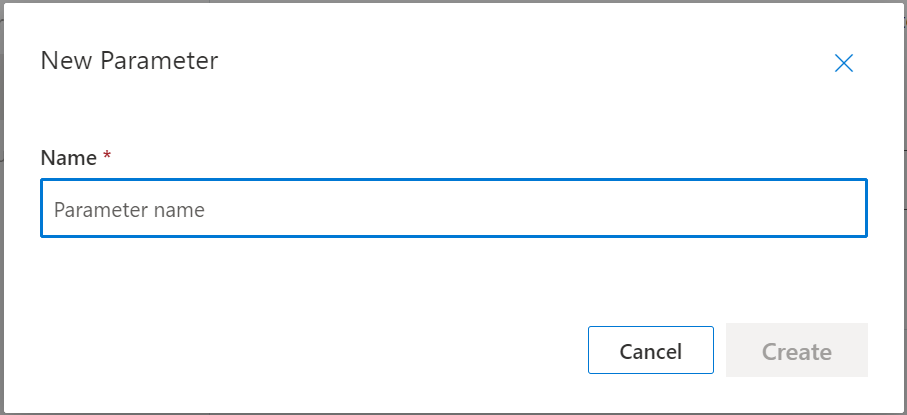907x415 pixels.
Task: Hit the X icon at the dialog's top right
Action: click(843, 63)
